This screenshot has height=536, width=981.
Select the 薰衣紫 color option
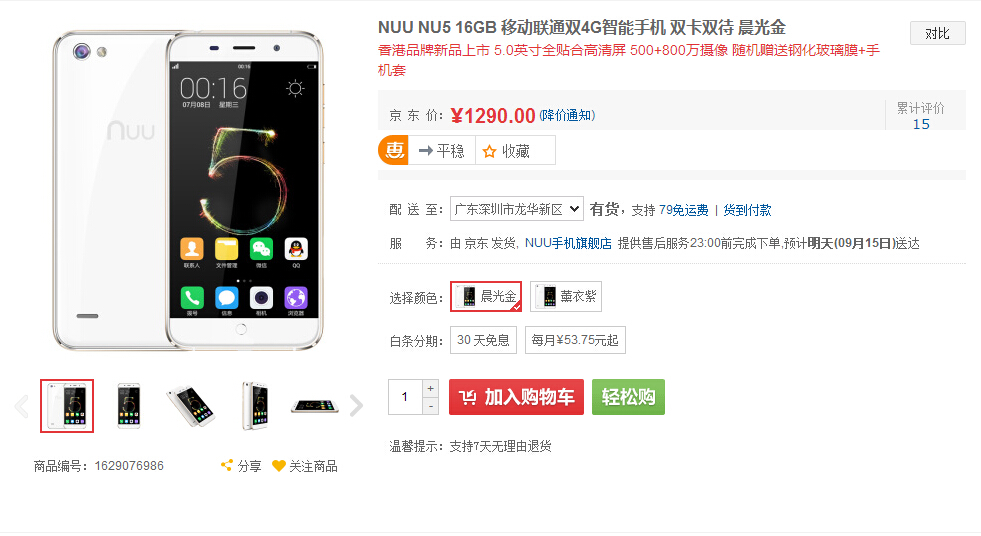pyautogui.click(x=566, y=296)
